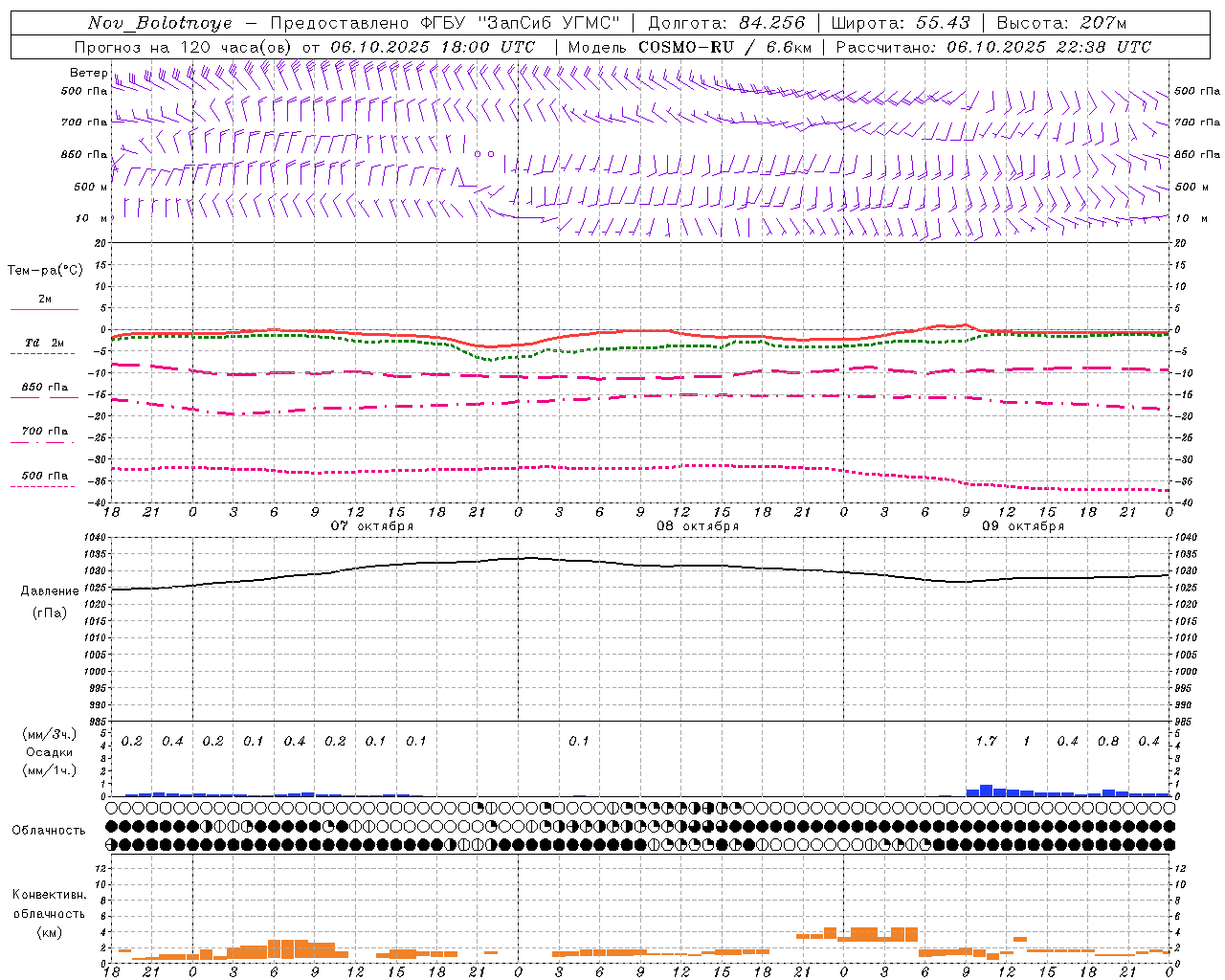Click 'Прогноз на 120 часа(ов)' forecast text
The image size is (1225, 980).
pos(185,47)
